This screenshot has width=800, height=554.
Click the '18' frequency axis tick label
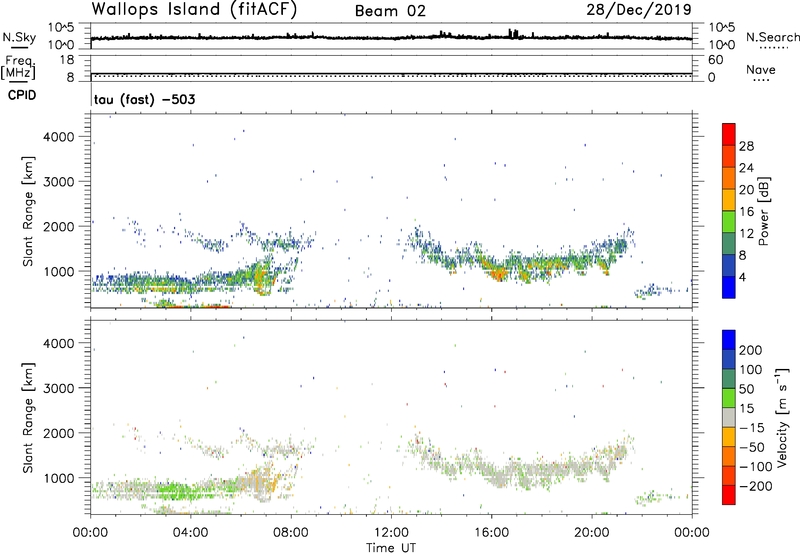click(67, 60)
